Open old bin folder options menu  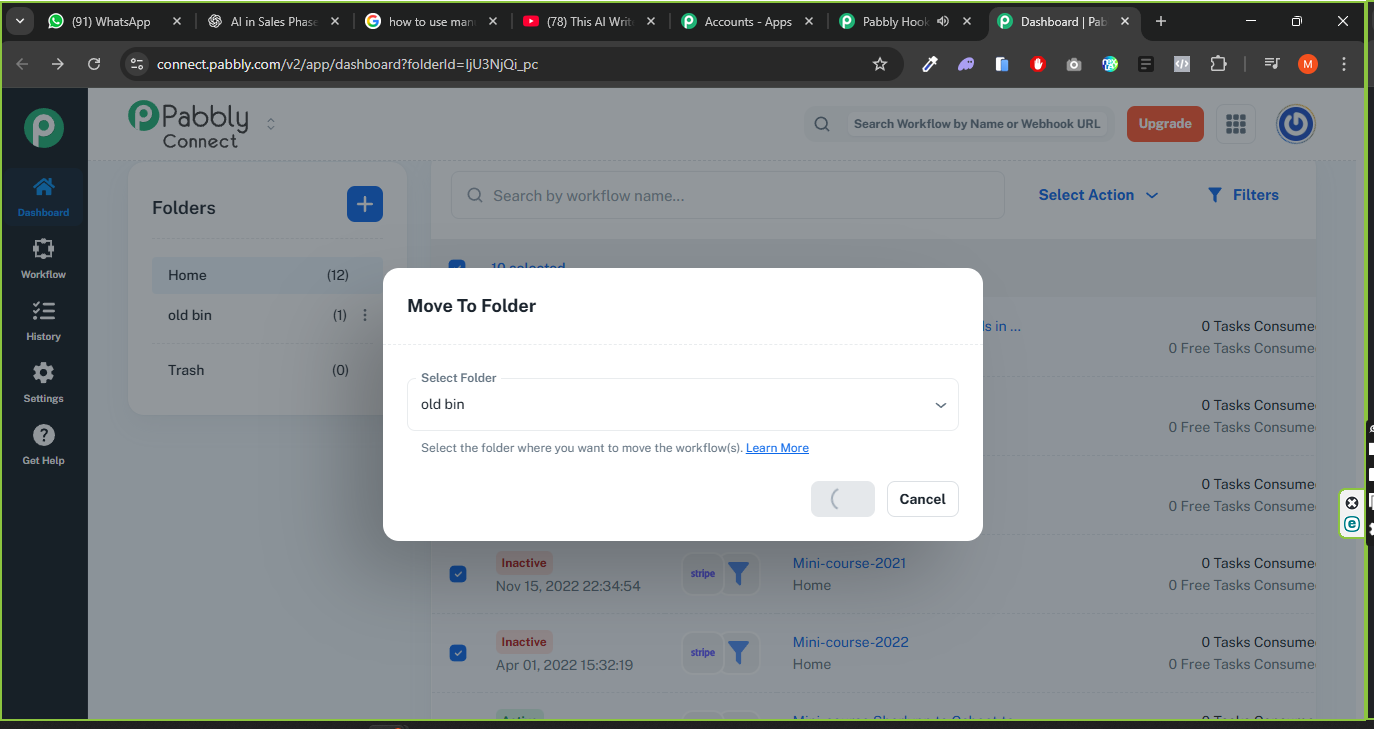point(365,315)
